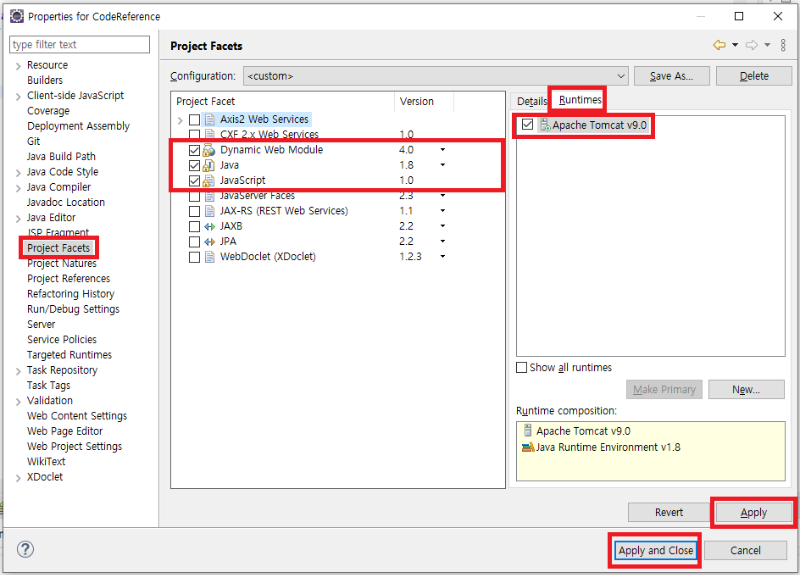Viewport: 800px width, 575px height.
Task: Click the Apply button
Action: pyautogui.click(x=754, y=512)
